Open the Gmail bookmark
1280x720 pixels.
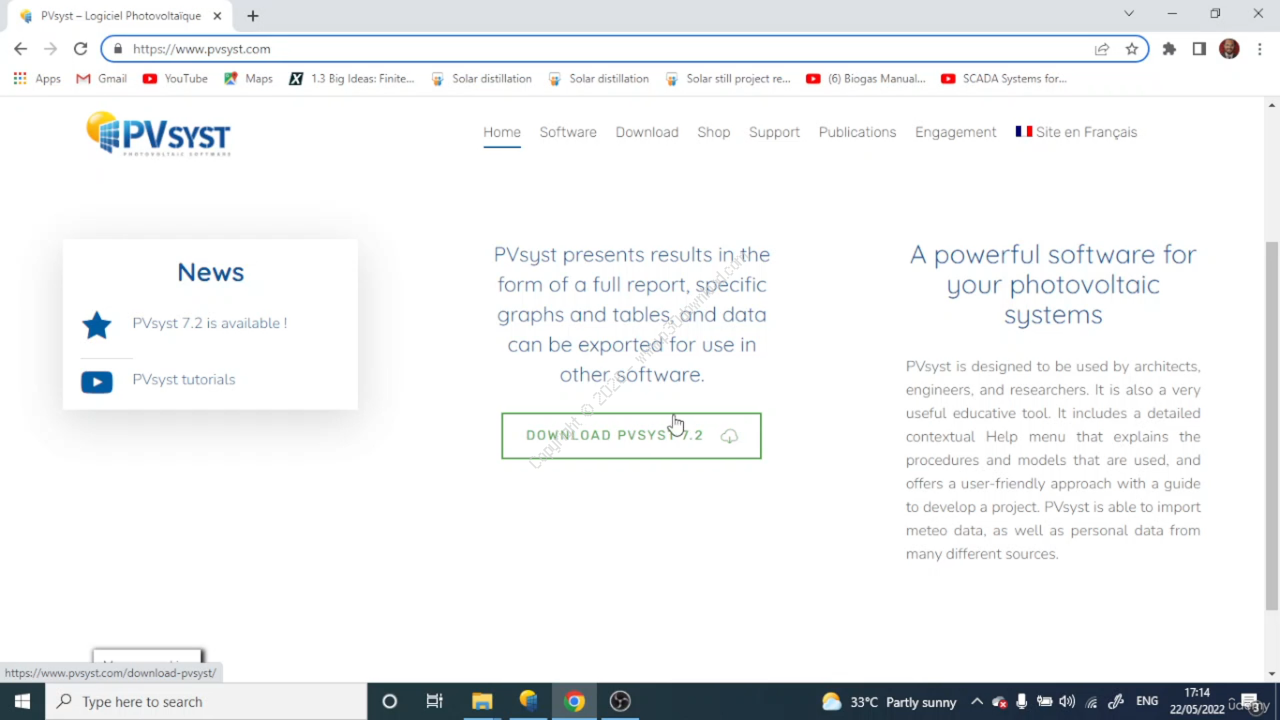(x=101, y=79)
